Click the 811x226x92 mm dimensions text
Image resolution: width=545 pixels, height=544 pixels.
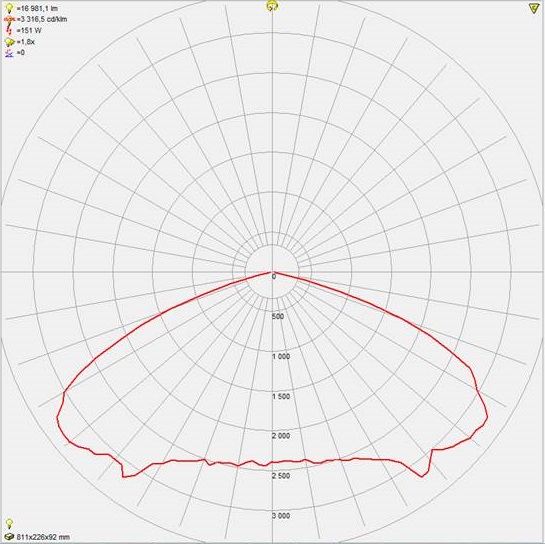click(43, 537)
